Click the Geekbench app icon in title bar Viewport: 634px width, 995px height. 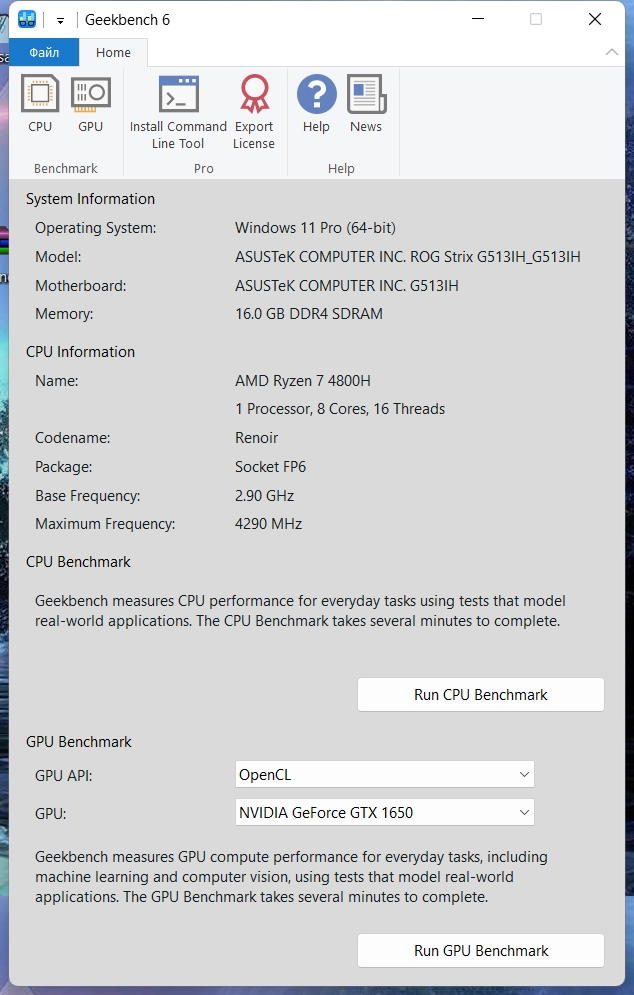[27, 19]
